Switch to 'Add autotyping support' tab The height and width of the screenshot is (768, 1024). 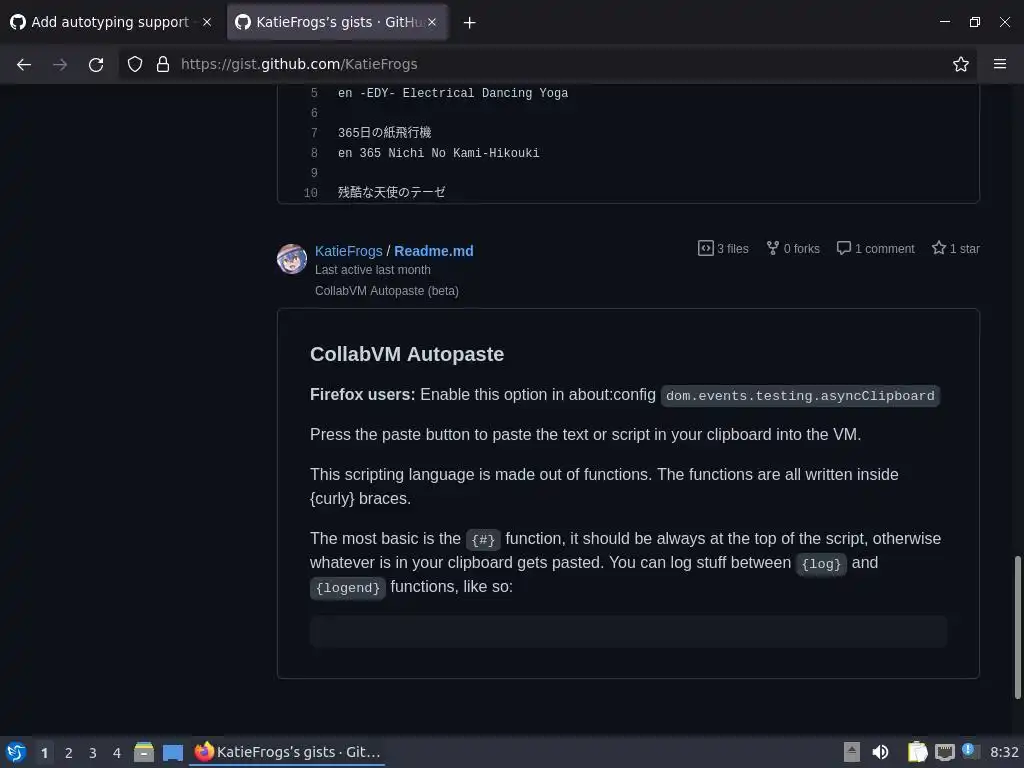111,22
